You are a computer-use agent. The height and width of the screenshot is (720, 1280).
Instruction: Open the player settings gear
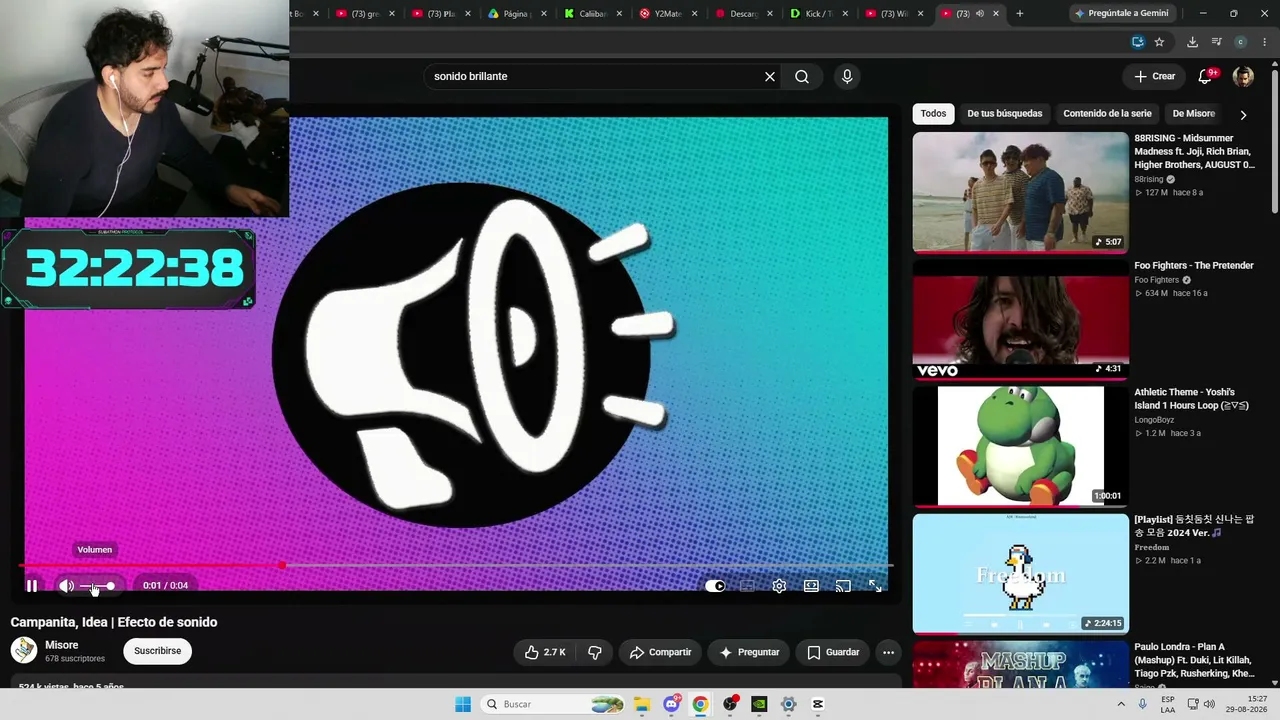click(779, 586)
